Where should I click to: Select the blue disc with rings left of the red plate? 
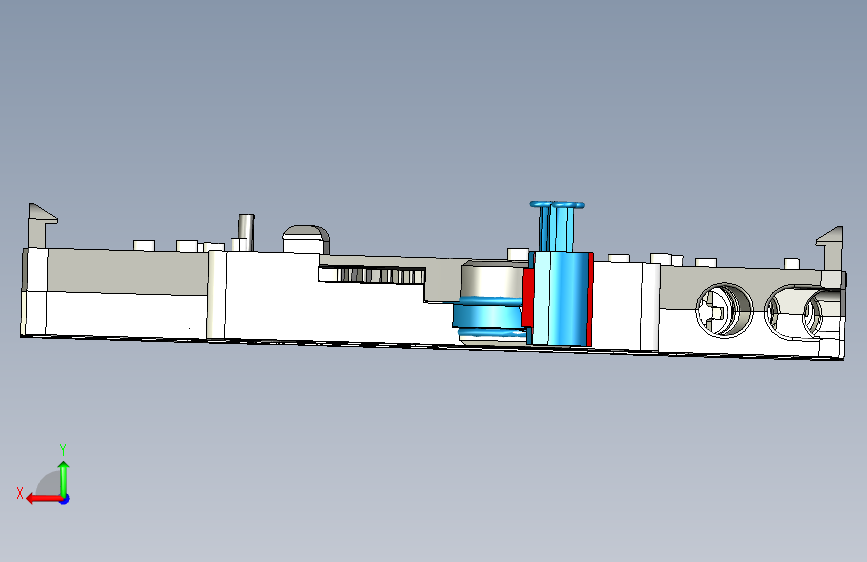(x=488, y=316)
